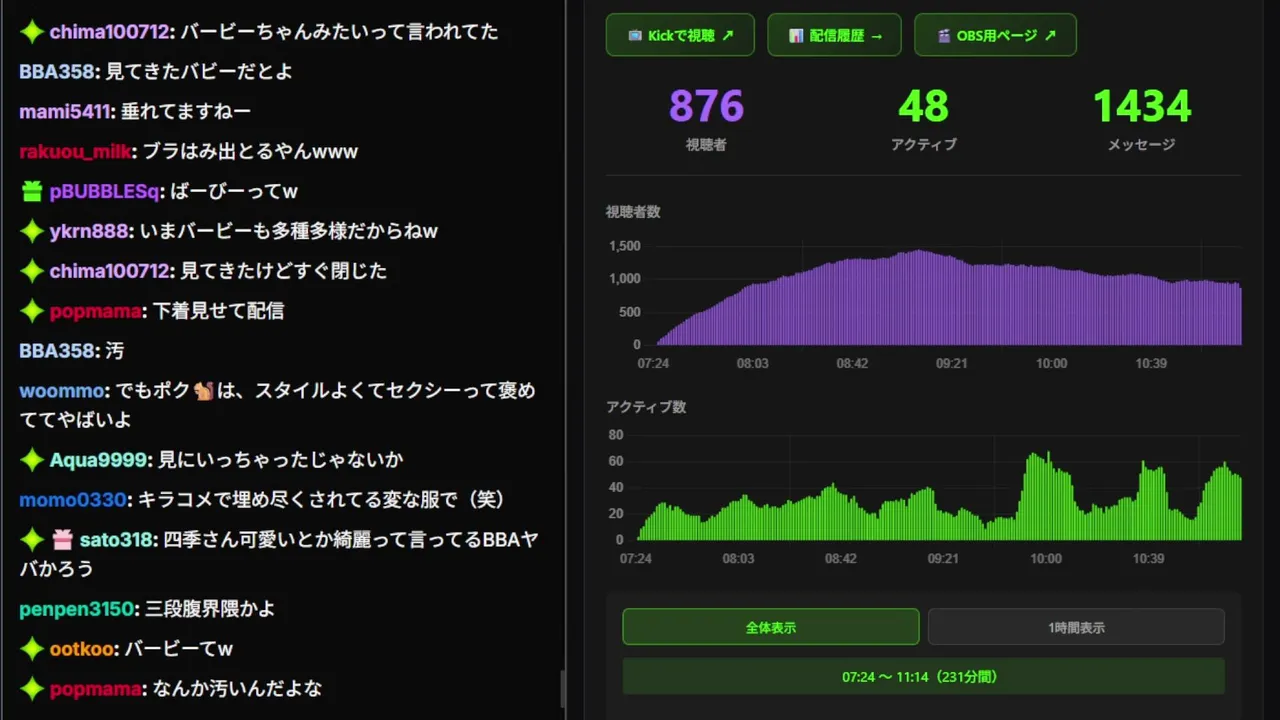Image resolution: width=1280 pixels, height=720 pixels.
Task: Open the Kickで視聴 button
Action: click(x=681, y=35)
